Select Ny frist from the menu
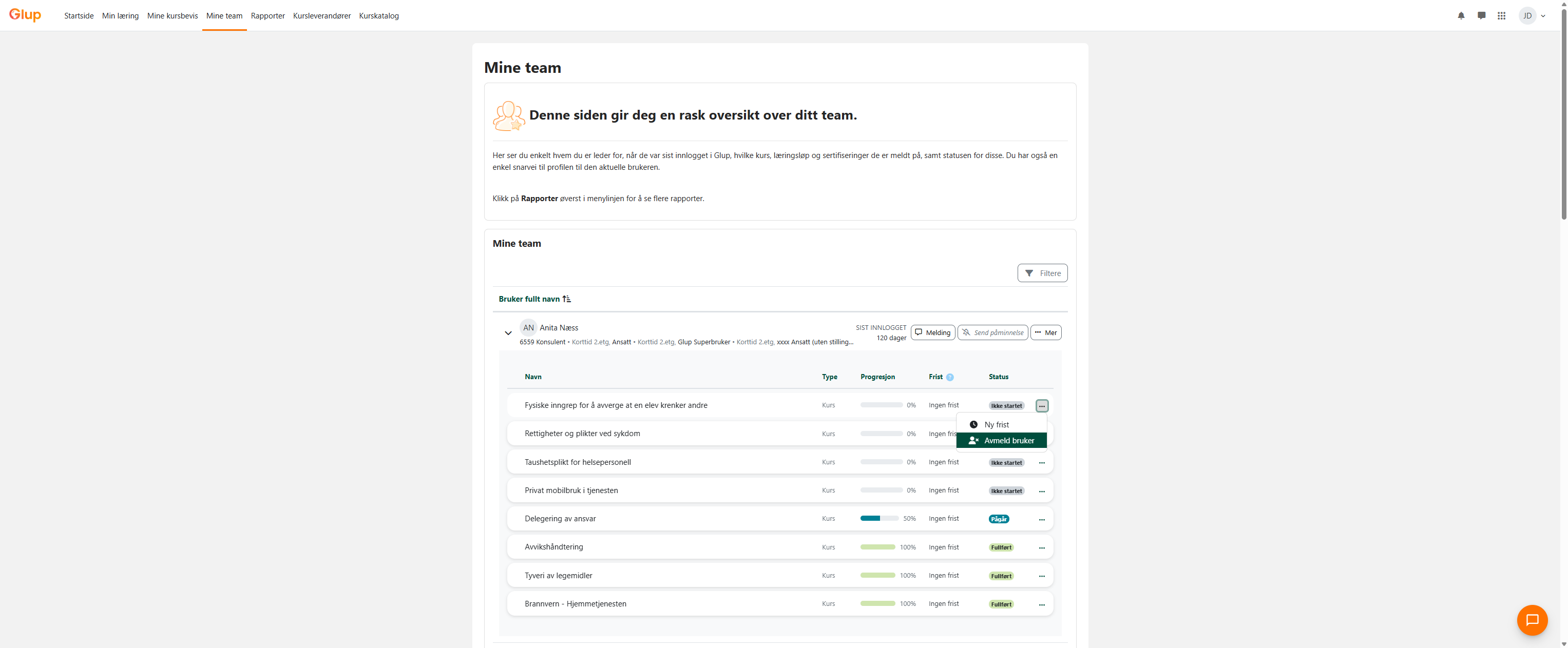1568x648 pixels. click(1001, 425)
